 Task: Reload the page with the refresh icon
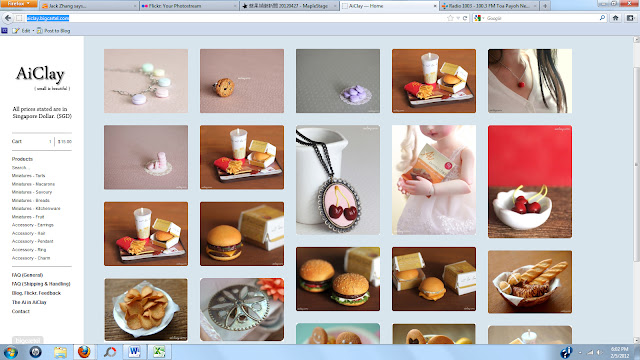465,18
